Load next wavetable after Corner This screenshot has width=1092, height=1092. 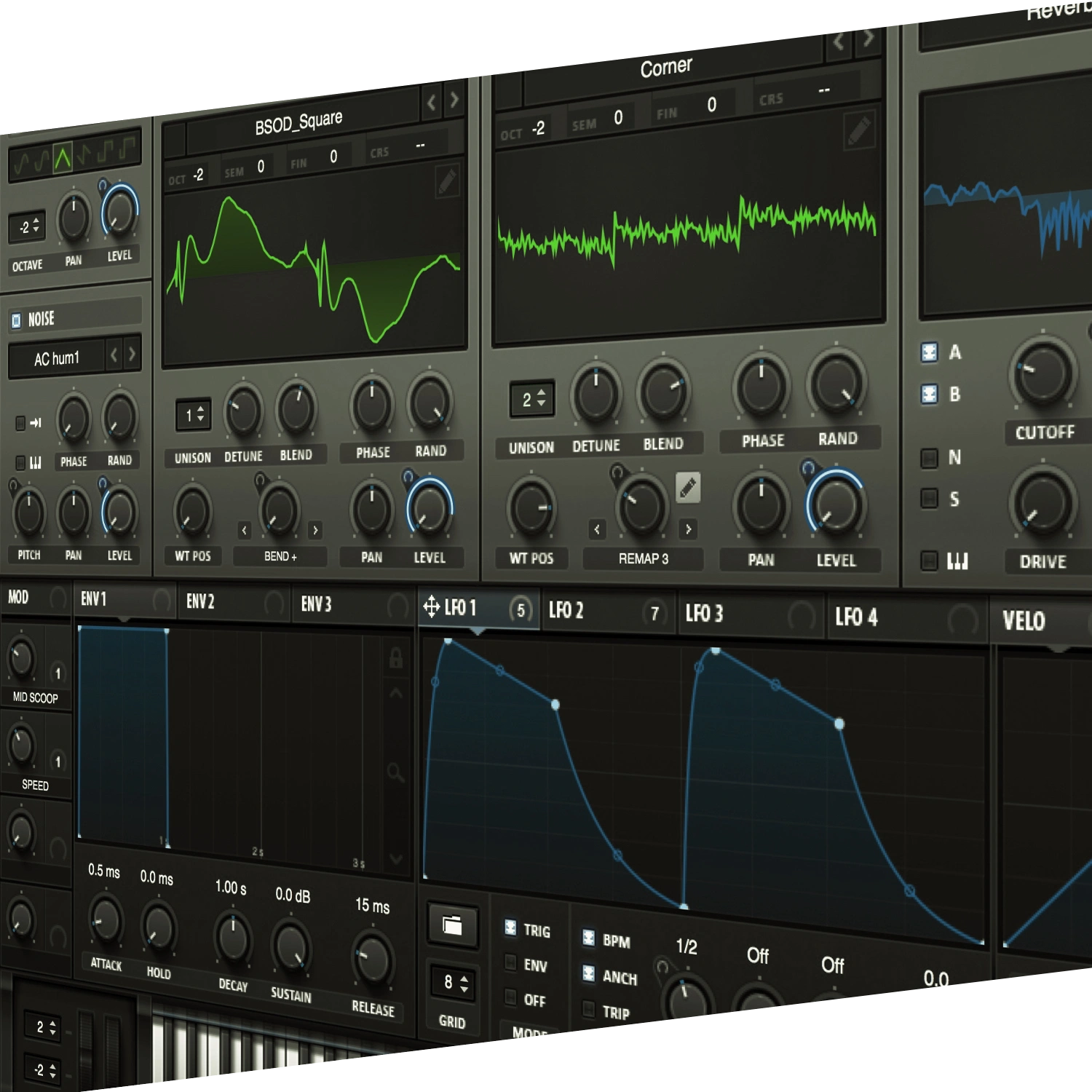click(868, 39)
